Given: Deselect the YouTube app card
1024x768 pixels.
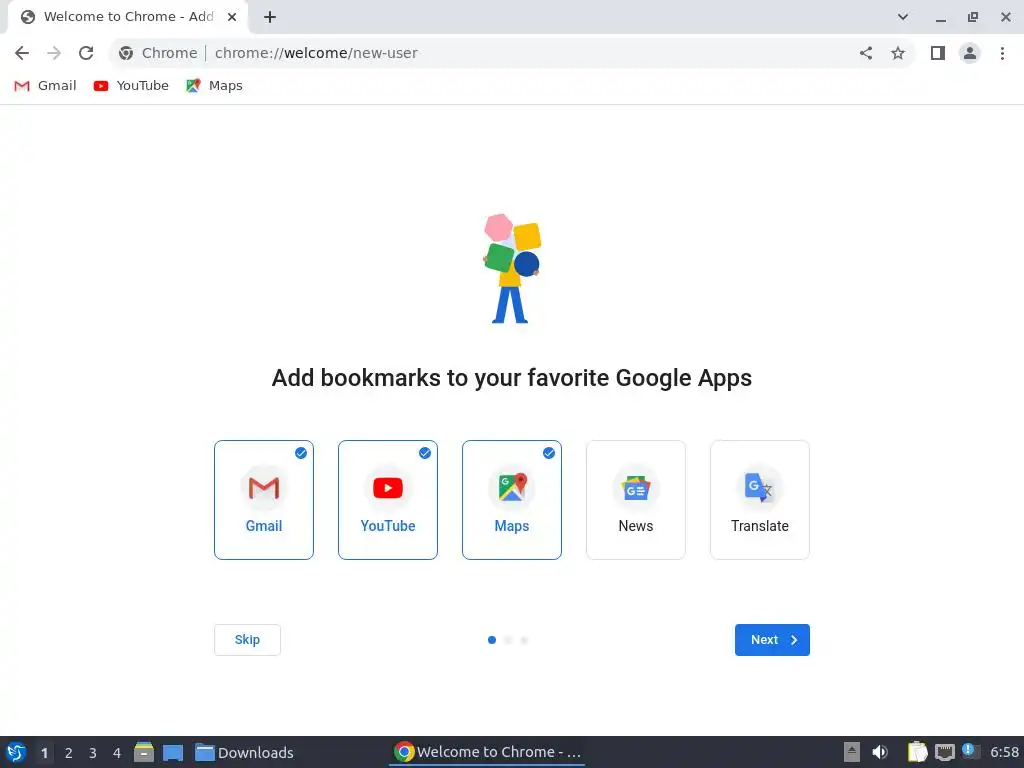Looking at the screenshot, I should (x=388, y=500).
